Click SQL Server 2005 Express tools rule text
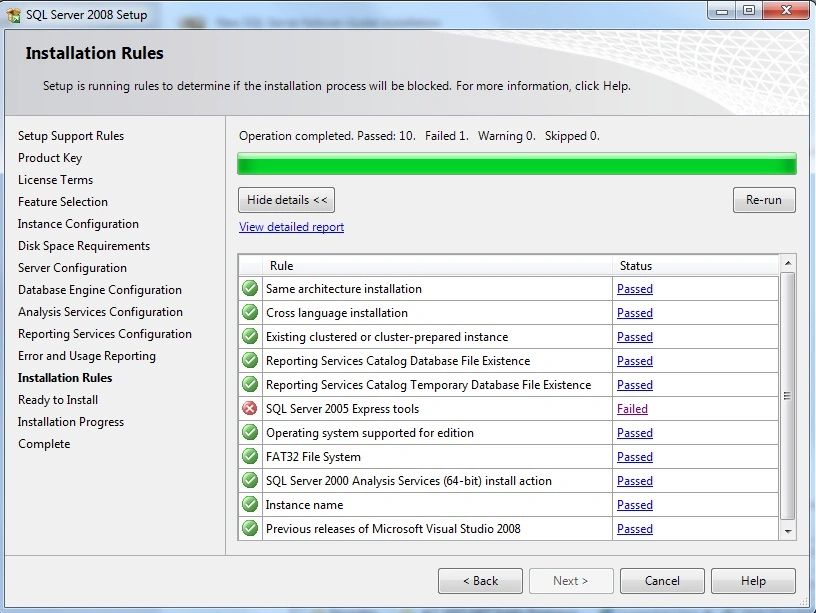The width and height of the screenshot is (816, 613). pos(342,408)
